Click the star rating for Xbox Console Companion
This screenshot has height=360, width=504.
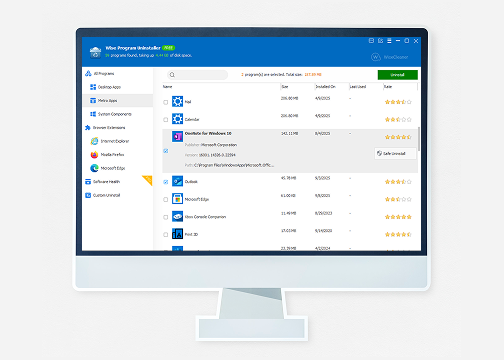398,217
